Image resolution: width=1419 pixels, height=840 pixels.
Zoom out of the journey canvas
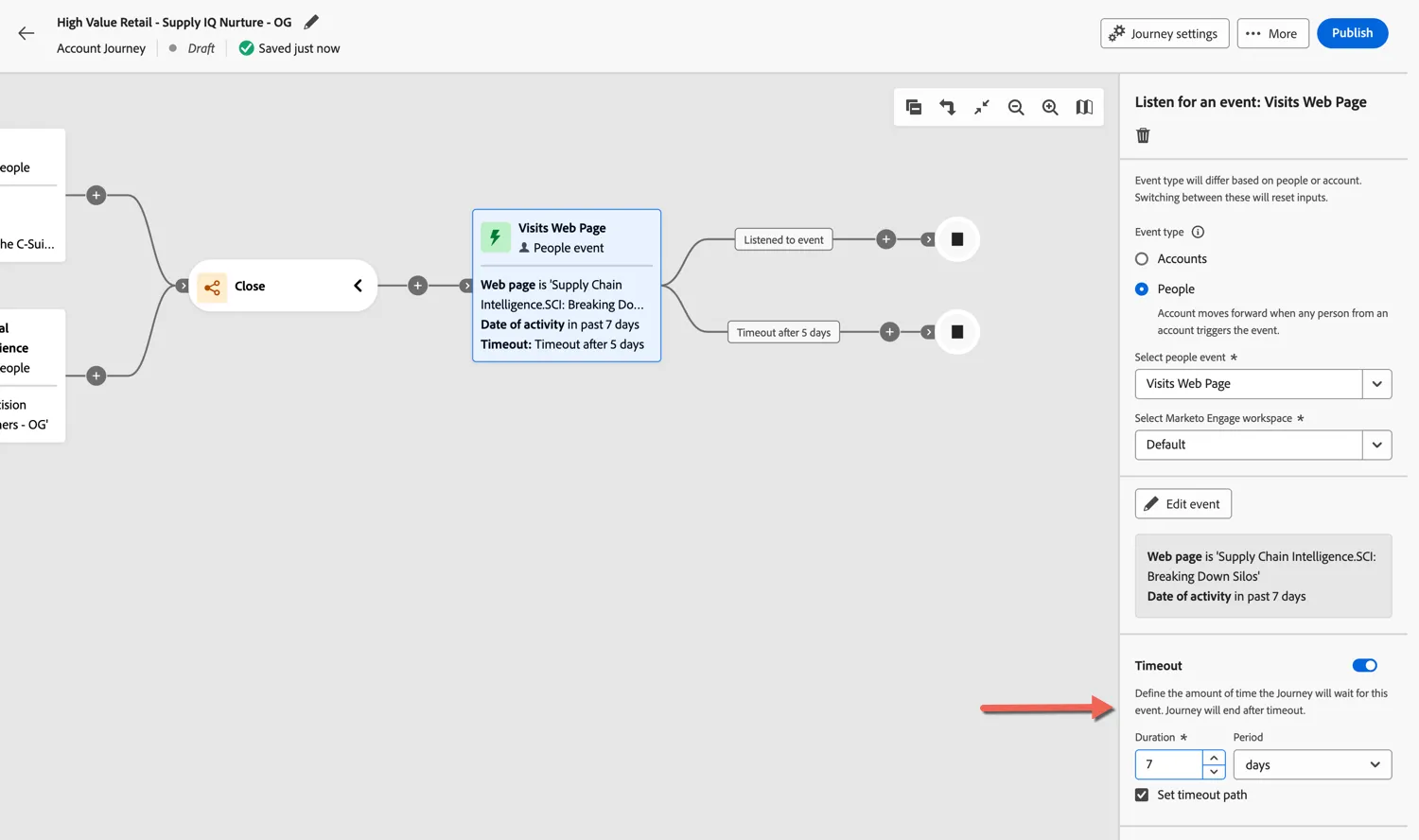1016,107
